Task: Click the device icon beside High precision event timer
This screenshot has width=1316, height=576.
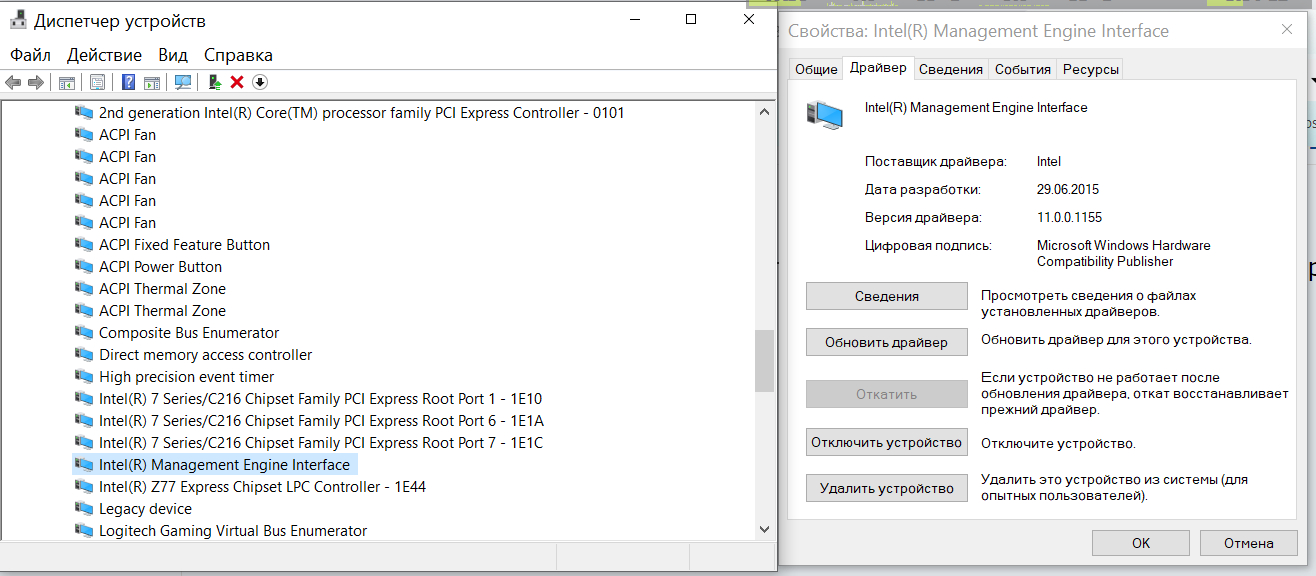Action: click(84, 377)
